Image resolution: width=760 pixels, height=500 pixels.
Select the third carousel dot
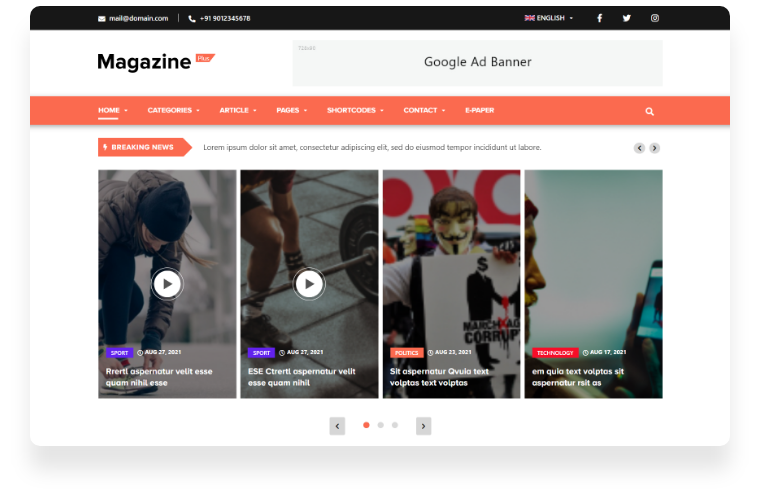coord(395,425)
